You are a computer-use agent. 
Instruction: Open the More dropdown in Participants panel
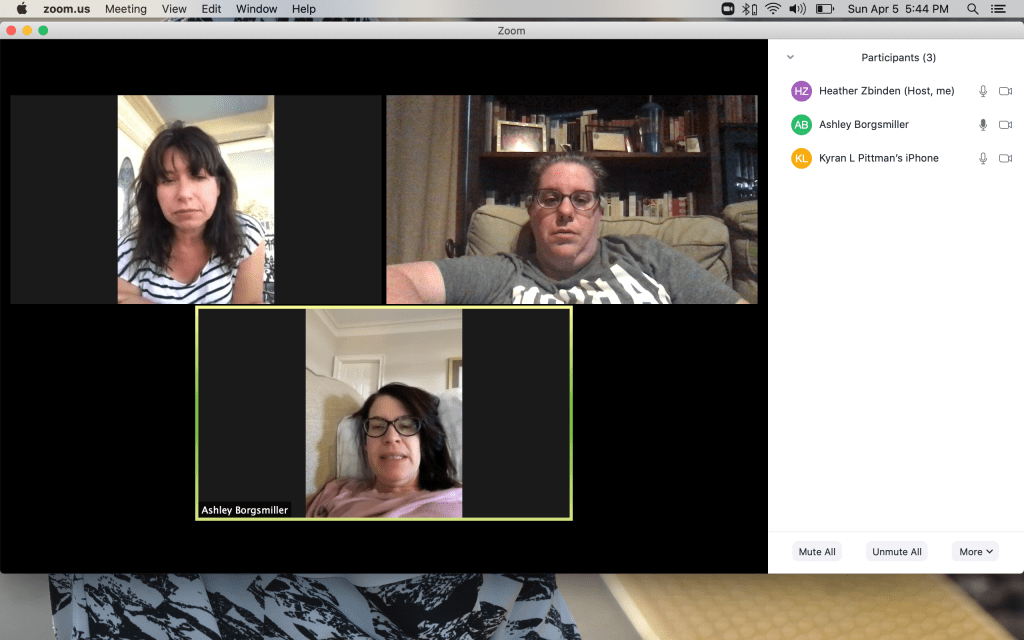[x=975, y=551]
